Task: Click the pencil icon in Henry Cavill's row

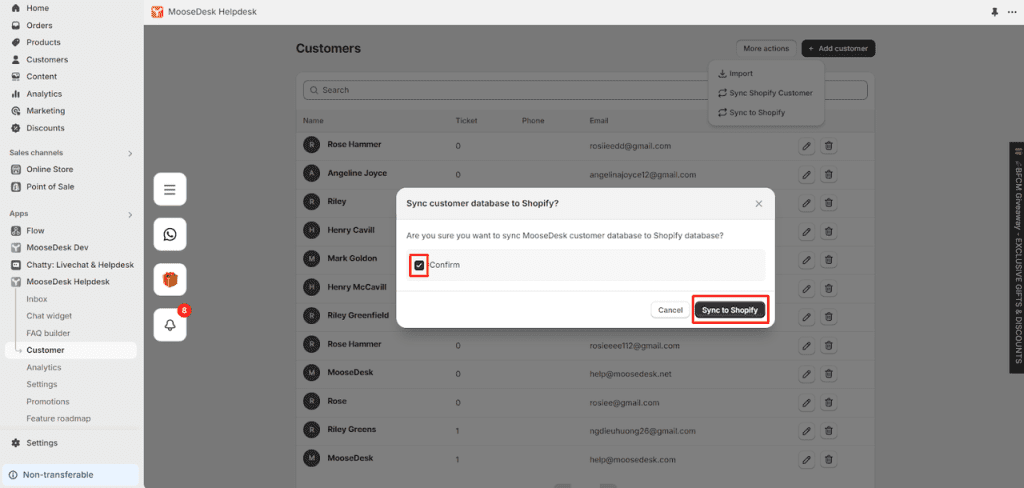Action: click(x=807, y=231)
